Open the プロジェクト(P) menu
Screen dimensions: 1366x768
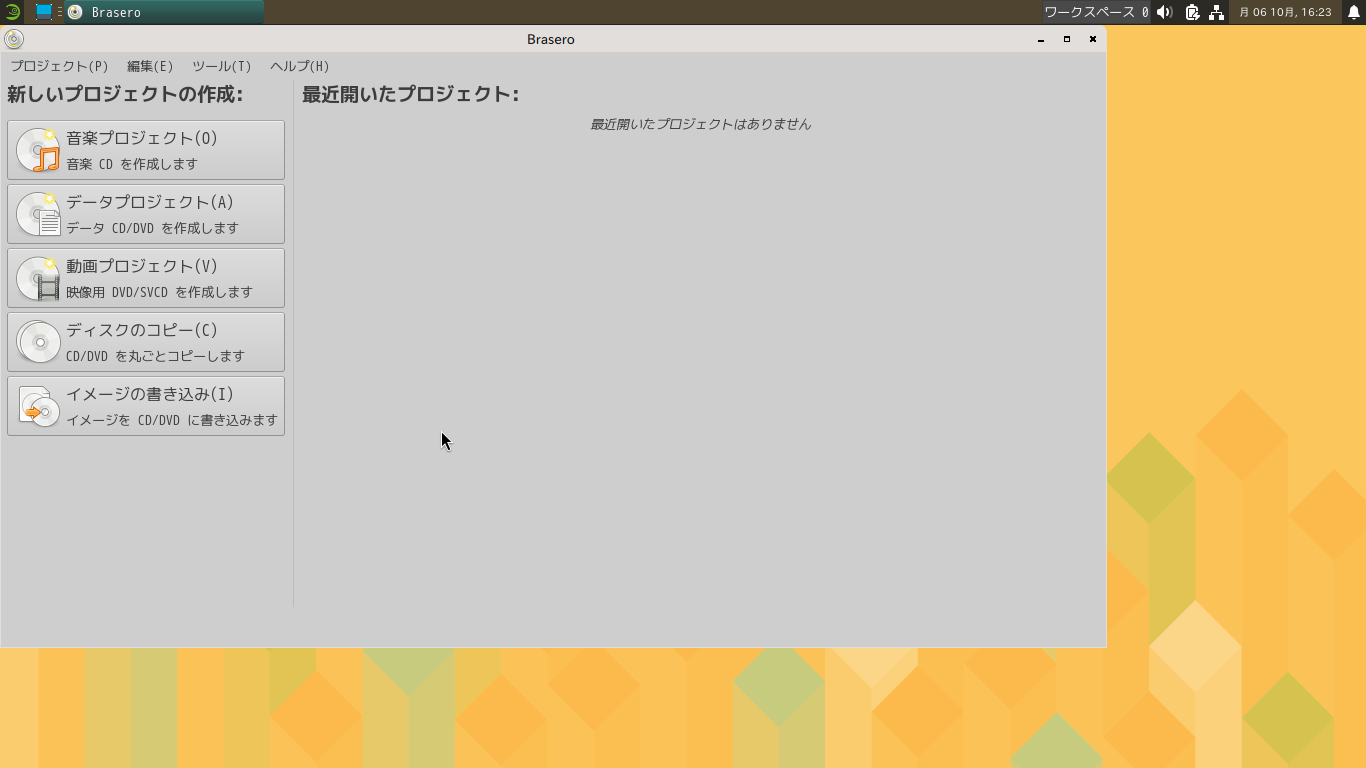pyautogui.click(x=59, y=66)
